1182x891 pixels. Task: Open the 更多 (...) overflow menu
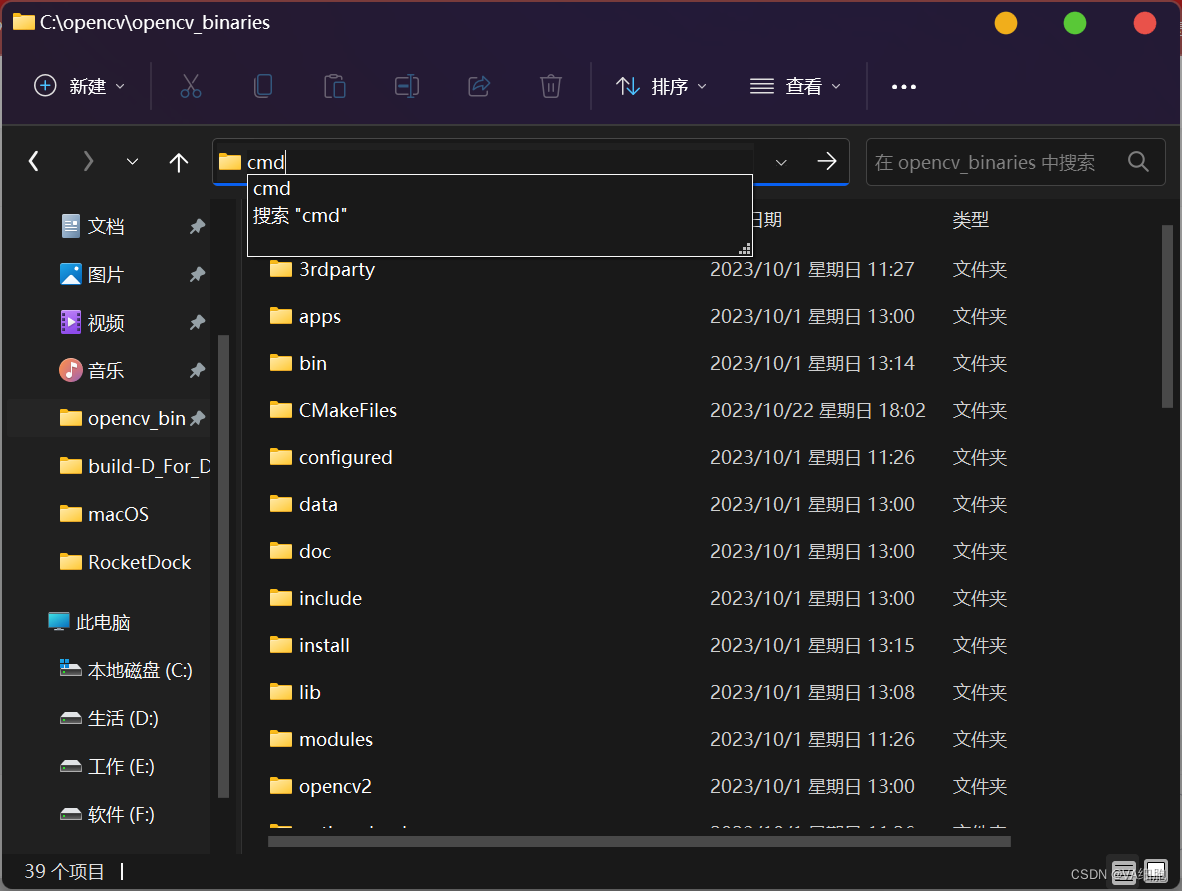pos(903,86)
